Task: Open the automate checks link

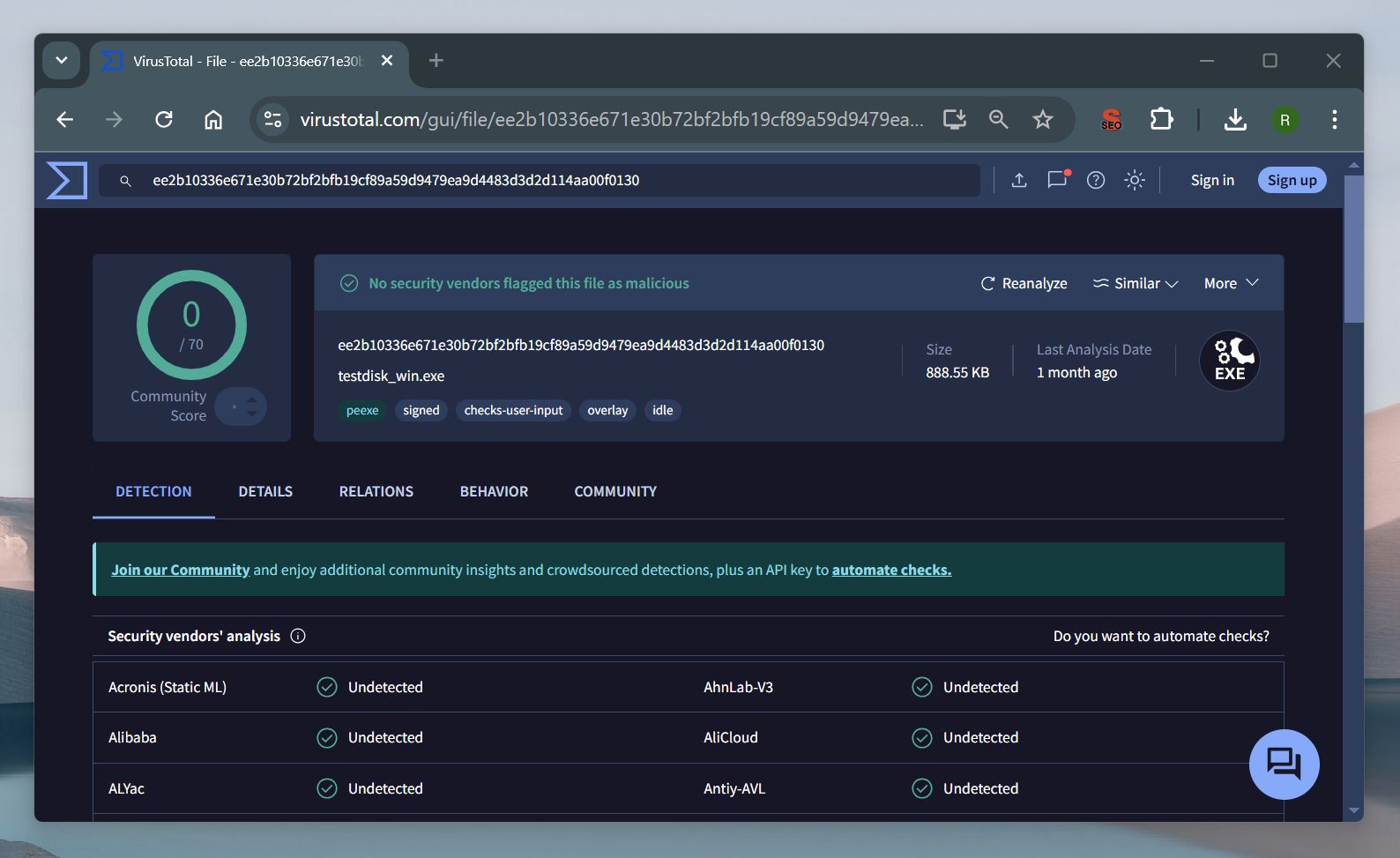Action: 891,570
